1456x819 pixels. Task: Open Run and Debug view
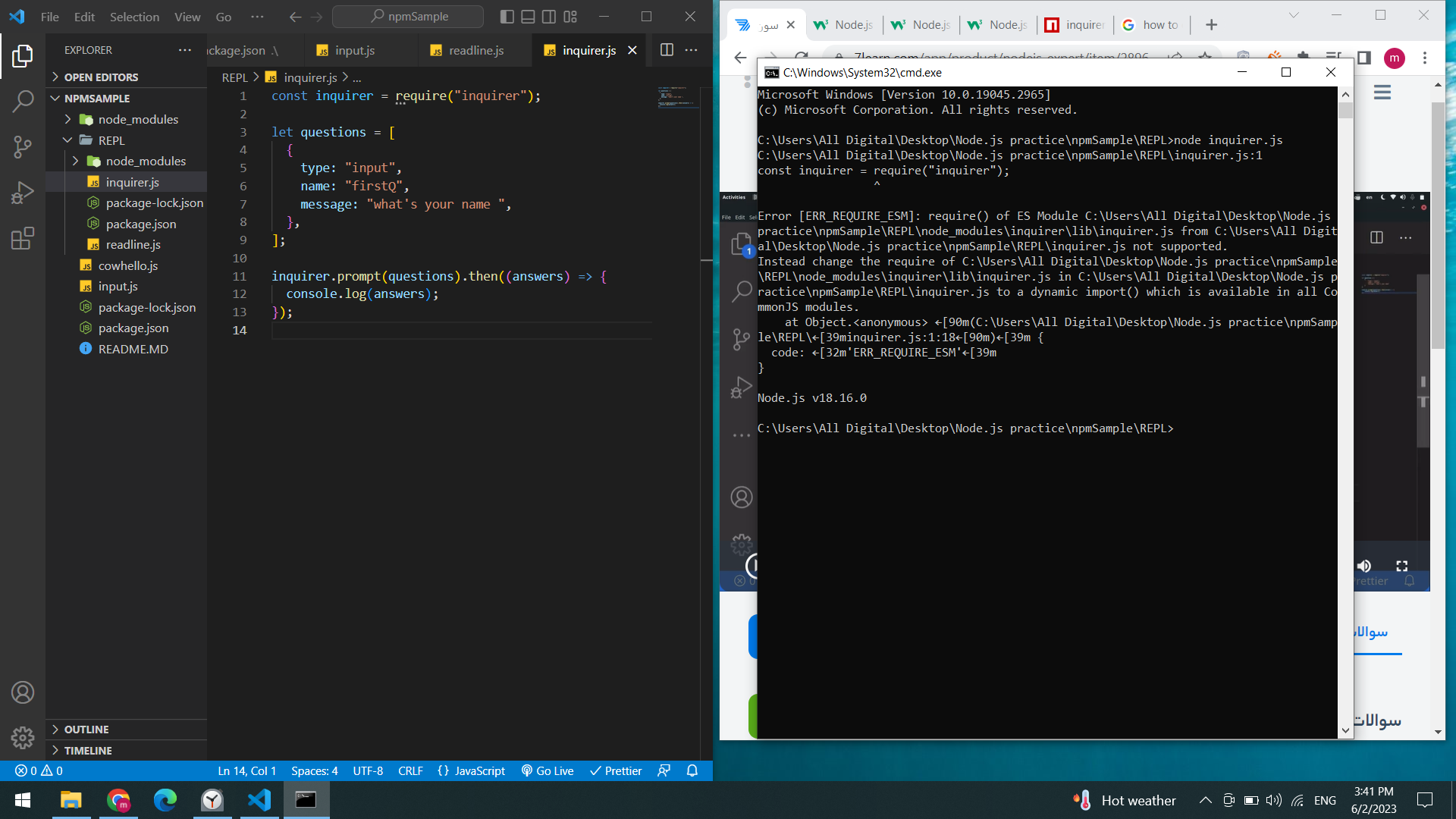(x=23, y=193)
